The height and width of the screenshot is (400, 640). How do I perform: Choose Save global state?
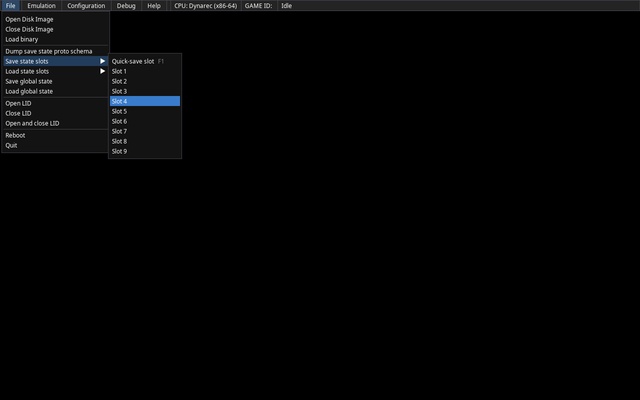coord(55,81)
